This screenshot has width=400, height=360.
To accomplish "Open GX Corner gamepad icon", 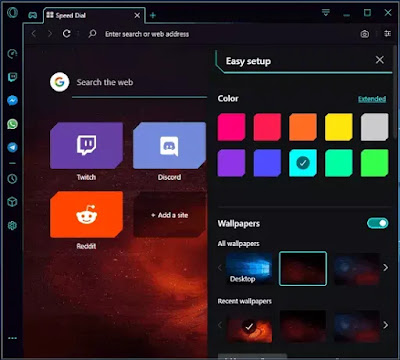I will pos(32,15).
